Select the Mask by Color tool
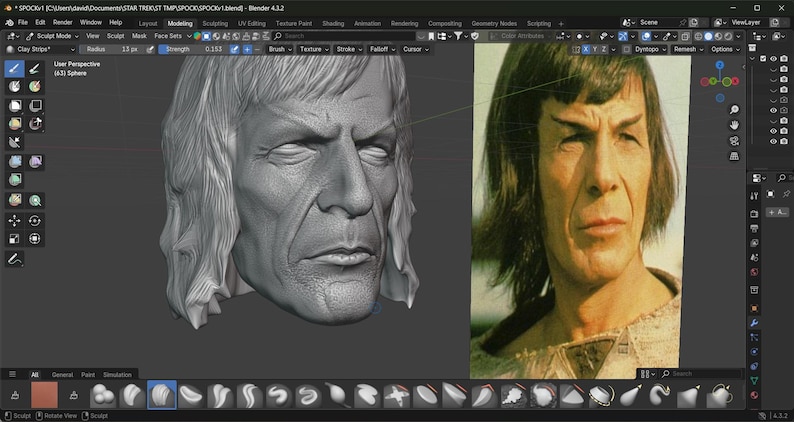Image resolution: width=794 pixels, height=422 pixels. [x=34, y=201]
